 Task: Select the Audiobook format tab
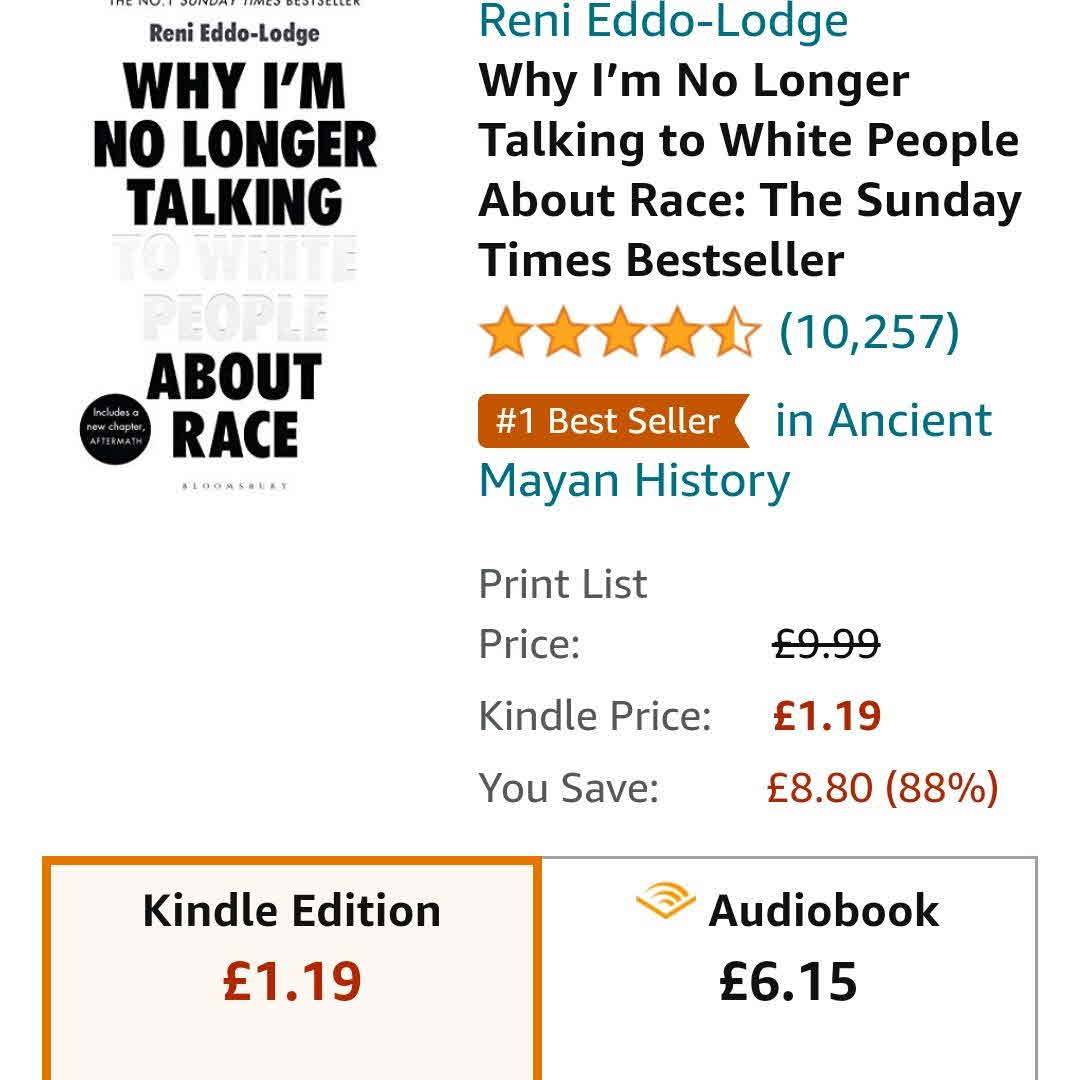[788, 950]
